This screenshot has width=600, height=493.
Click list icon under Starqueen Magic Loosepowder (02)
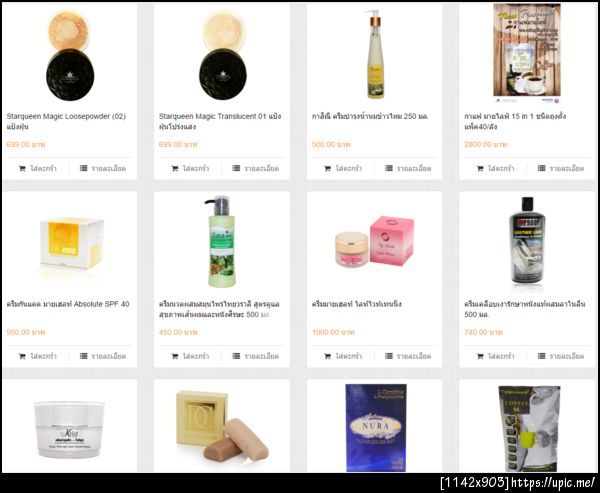[x=83, y=168]
